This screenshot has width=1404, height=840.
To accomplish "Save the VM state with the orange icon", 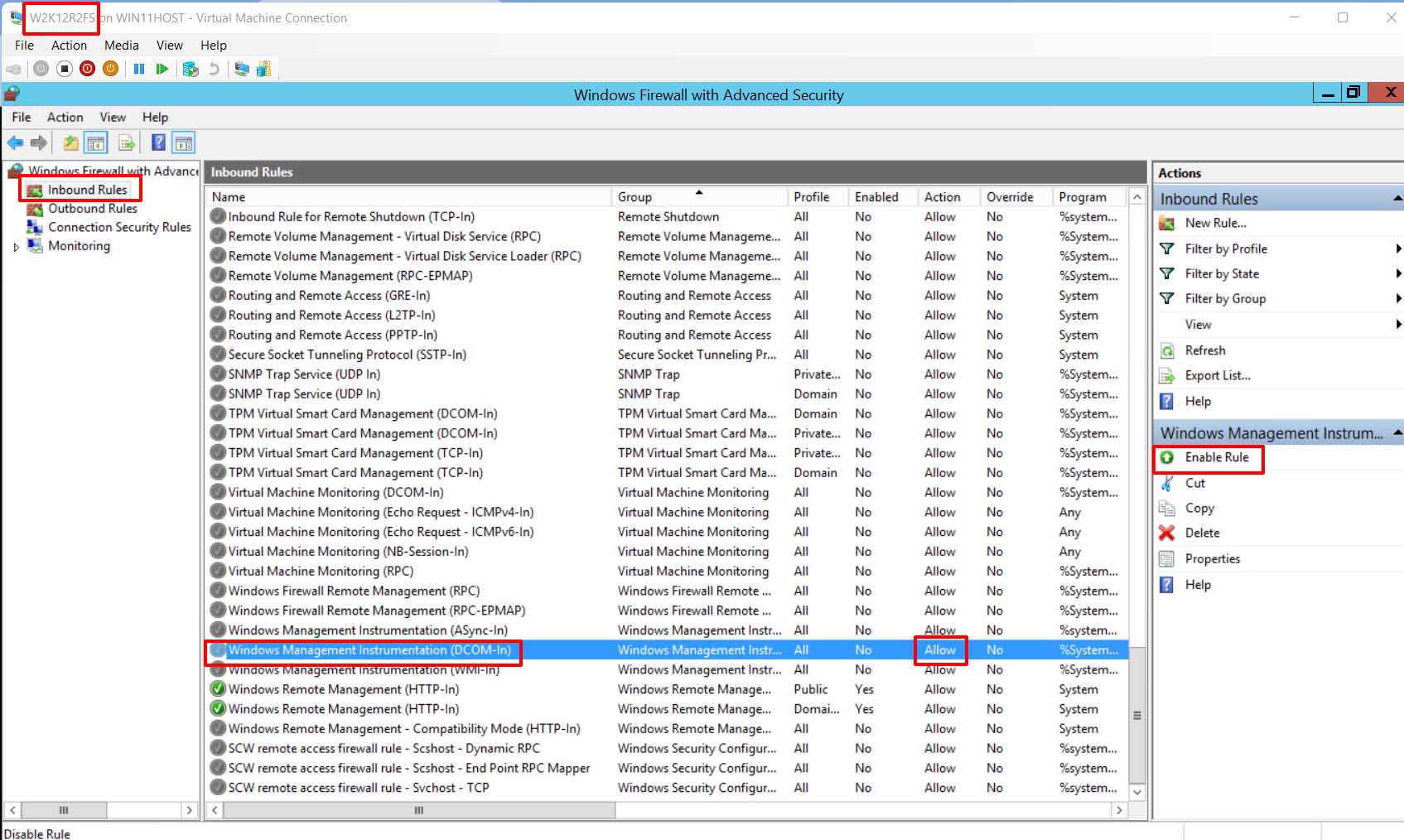I will click(x=111, y=69).
